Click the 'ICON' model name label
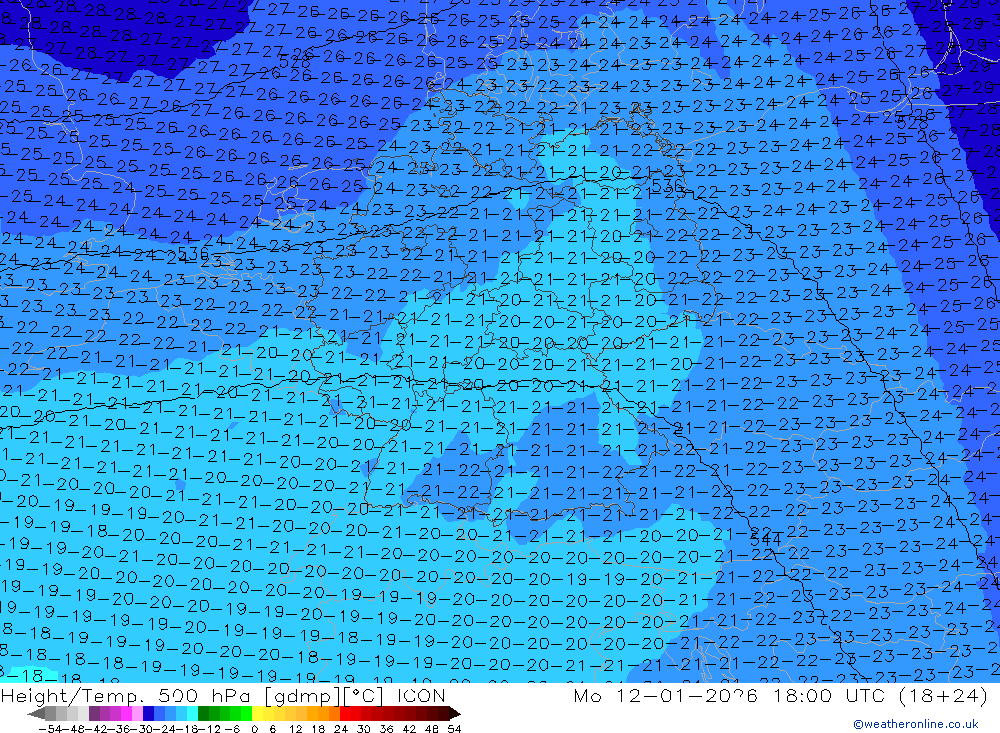This screenshot has height=733, width=1000. pyautogui.click(x=421, y=695)
